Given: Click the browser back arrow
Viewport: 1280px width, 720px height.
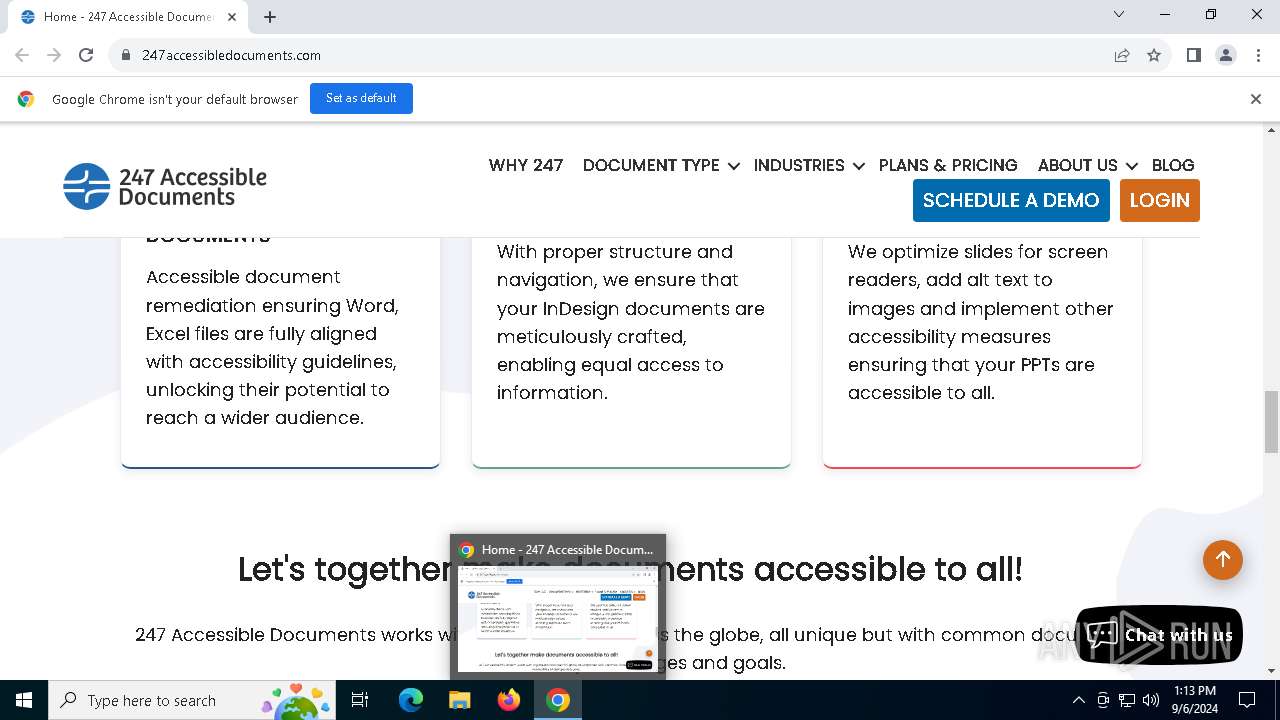Looking at the screenshot, I should pos(22,55).
